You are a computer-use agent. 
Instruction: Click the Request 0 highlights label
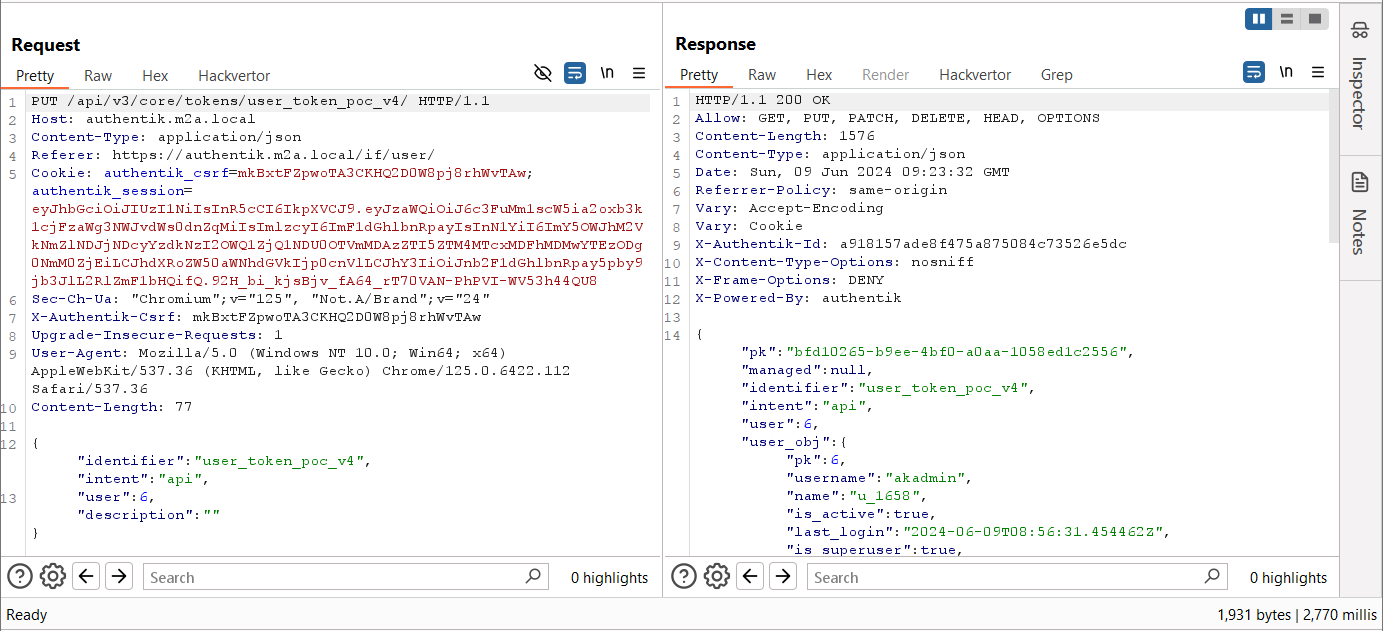point(609,577)
